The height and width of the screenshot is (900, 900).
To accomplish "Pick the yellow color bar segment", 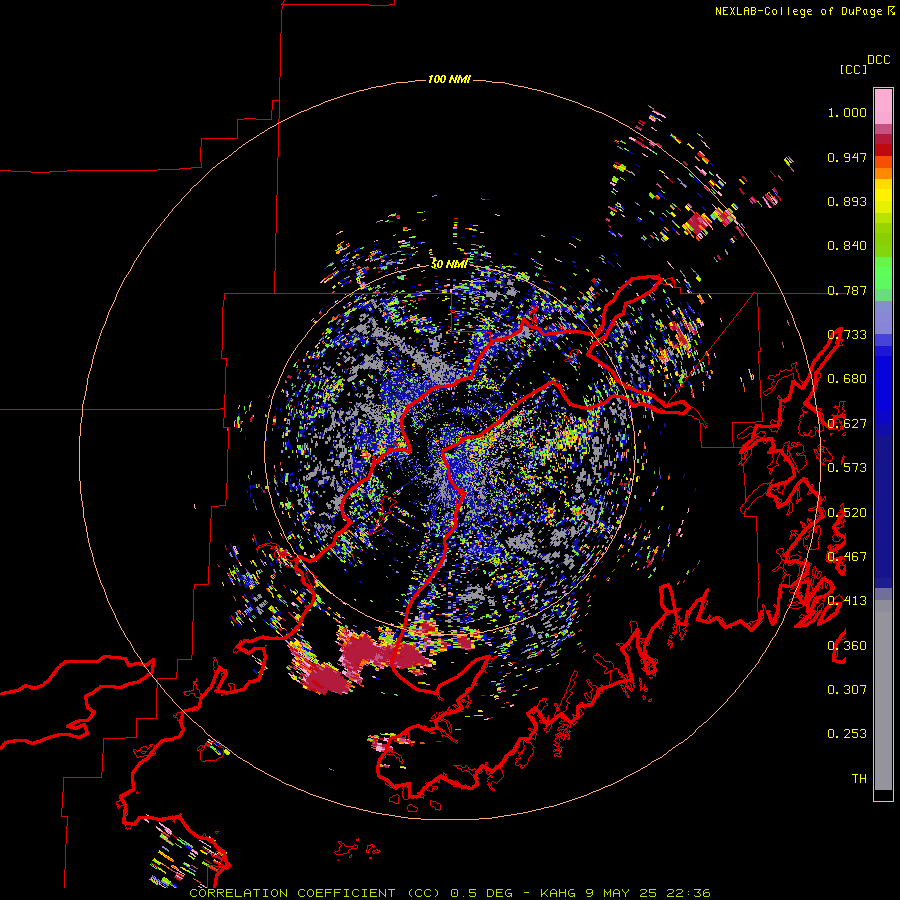I will click(x=883, y=196).
